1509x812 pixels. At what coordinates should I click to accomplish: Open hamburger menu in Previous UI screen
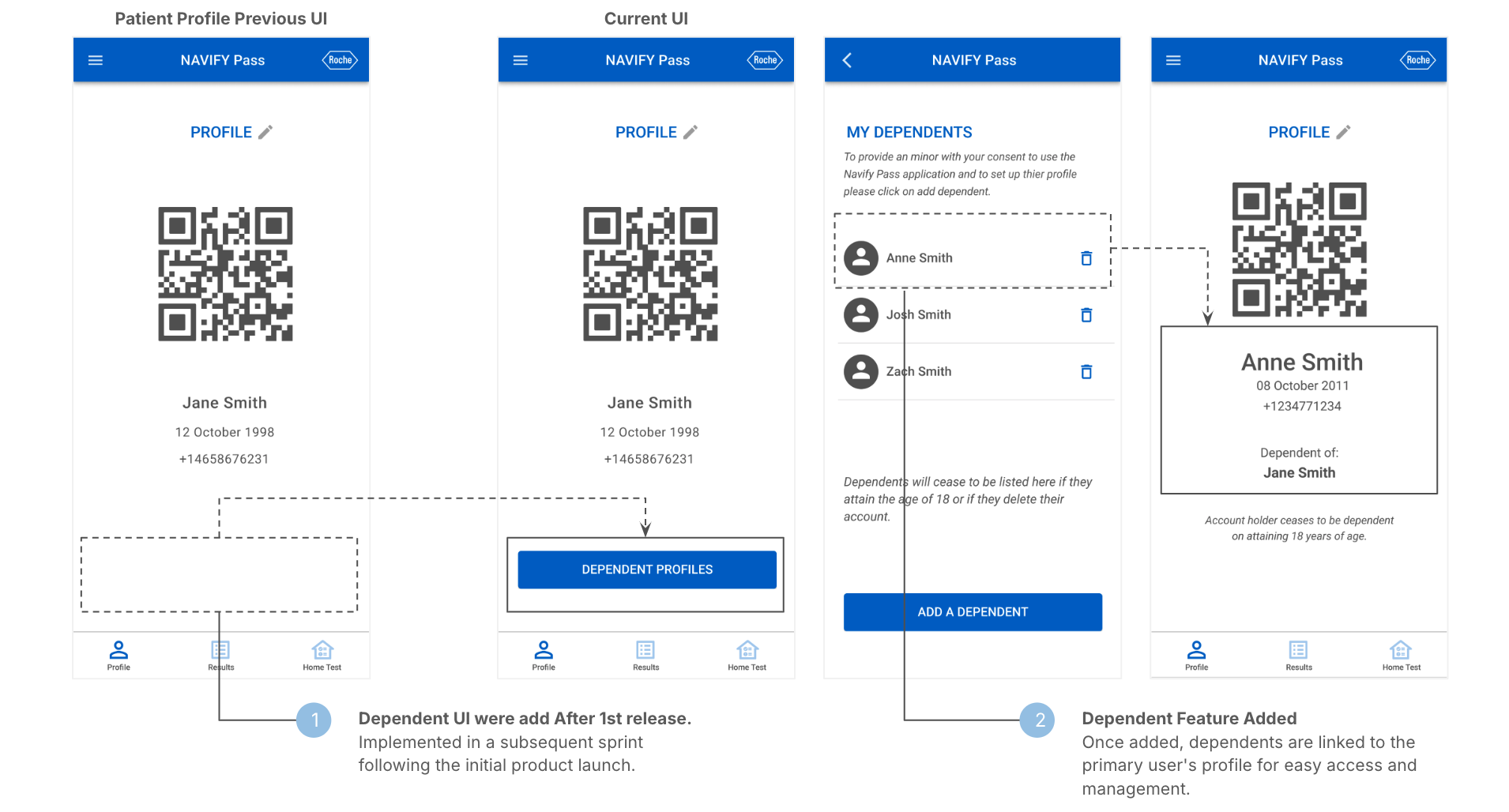[x=96, y=60]
